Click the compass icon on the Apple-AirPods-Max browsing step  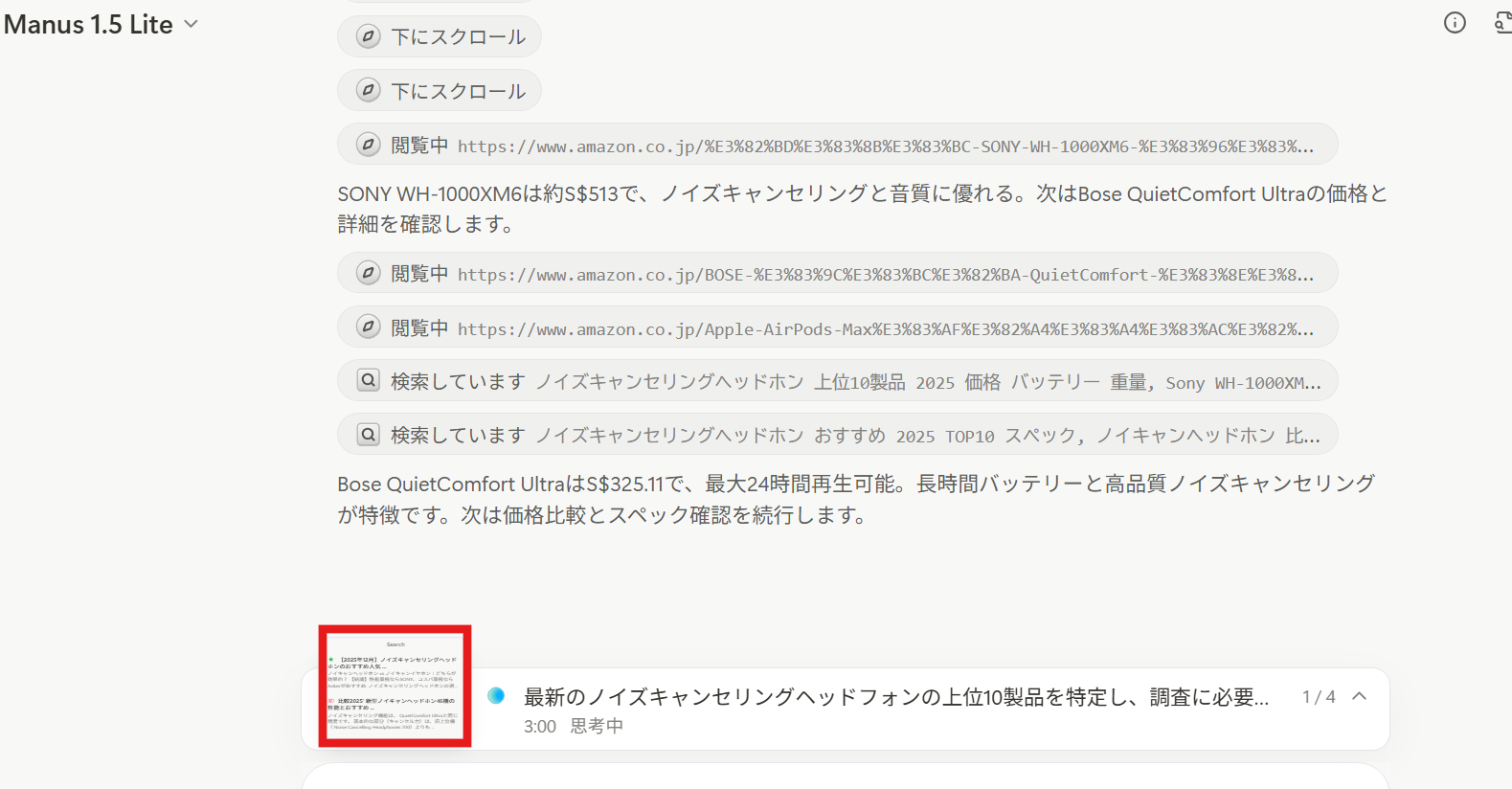coord(369,327)
